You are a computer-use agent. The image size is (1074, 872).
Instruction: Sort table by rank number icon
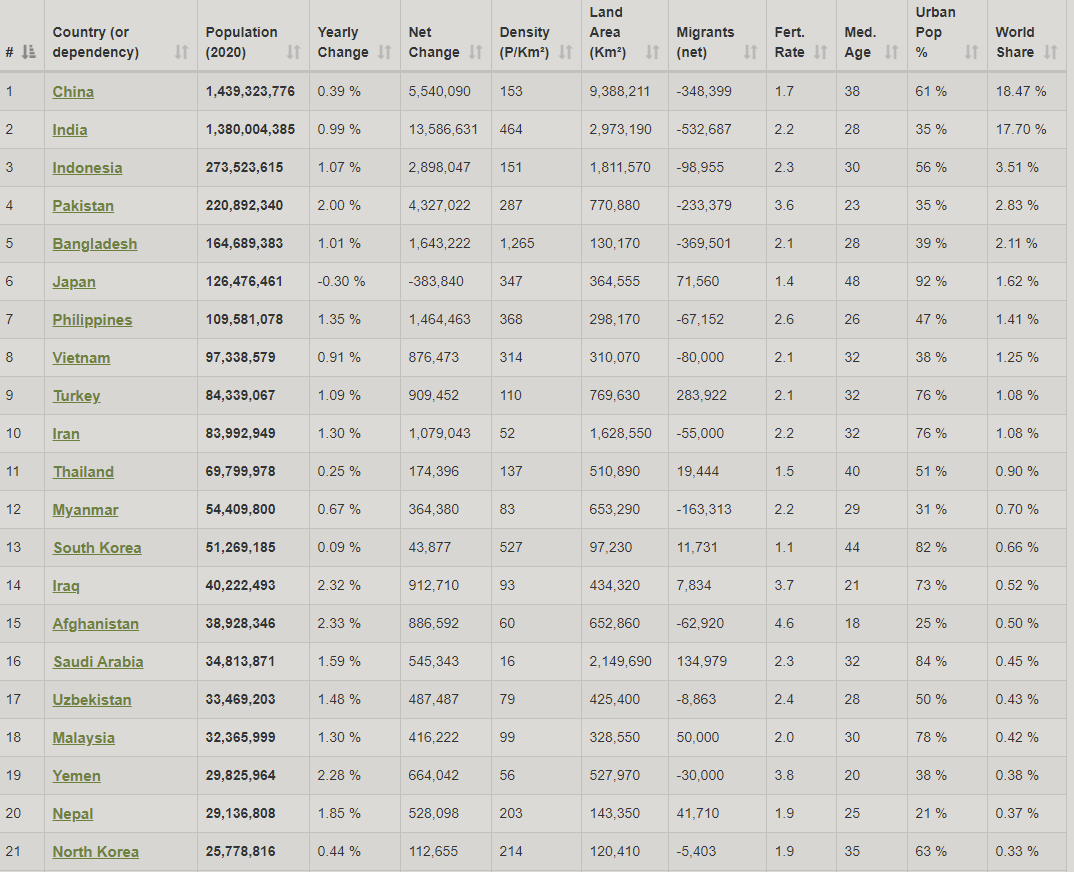coord(29,52)
